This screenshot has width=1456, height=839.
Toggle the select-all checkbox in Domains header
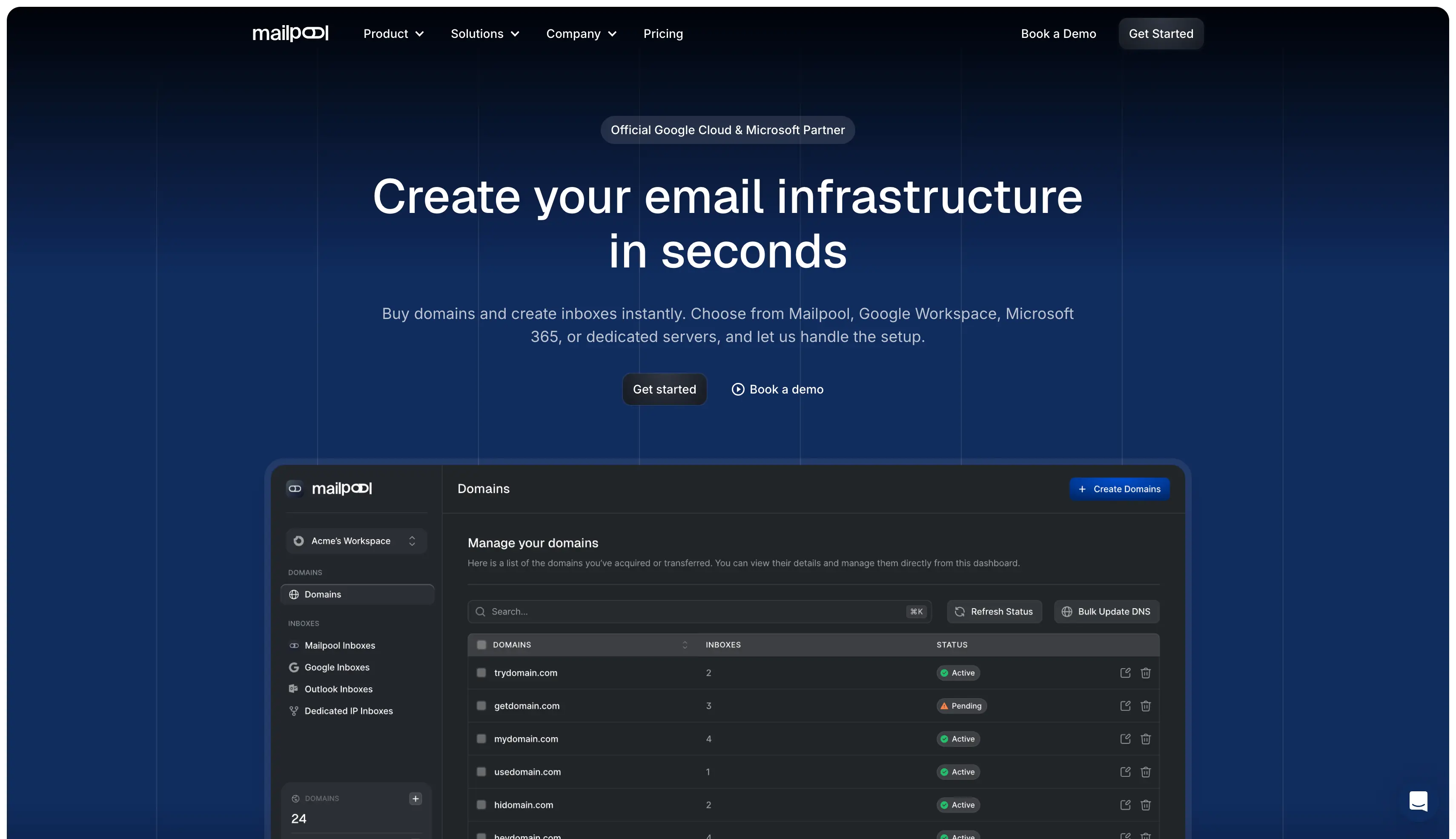(x=482, y=644)
